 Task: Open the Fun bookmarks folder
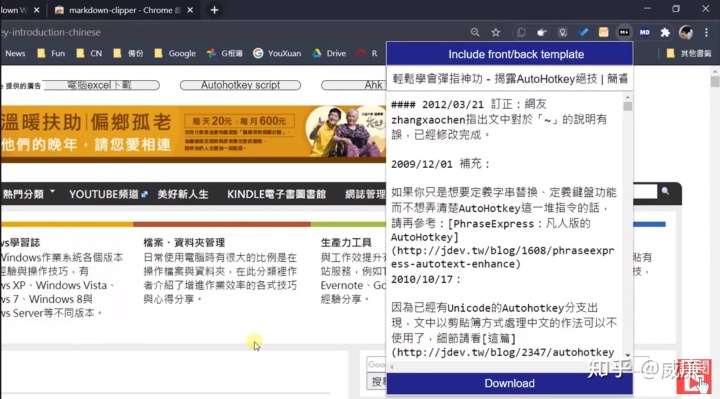51,53
